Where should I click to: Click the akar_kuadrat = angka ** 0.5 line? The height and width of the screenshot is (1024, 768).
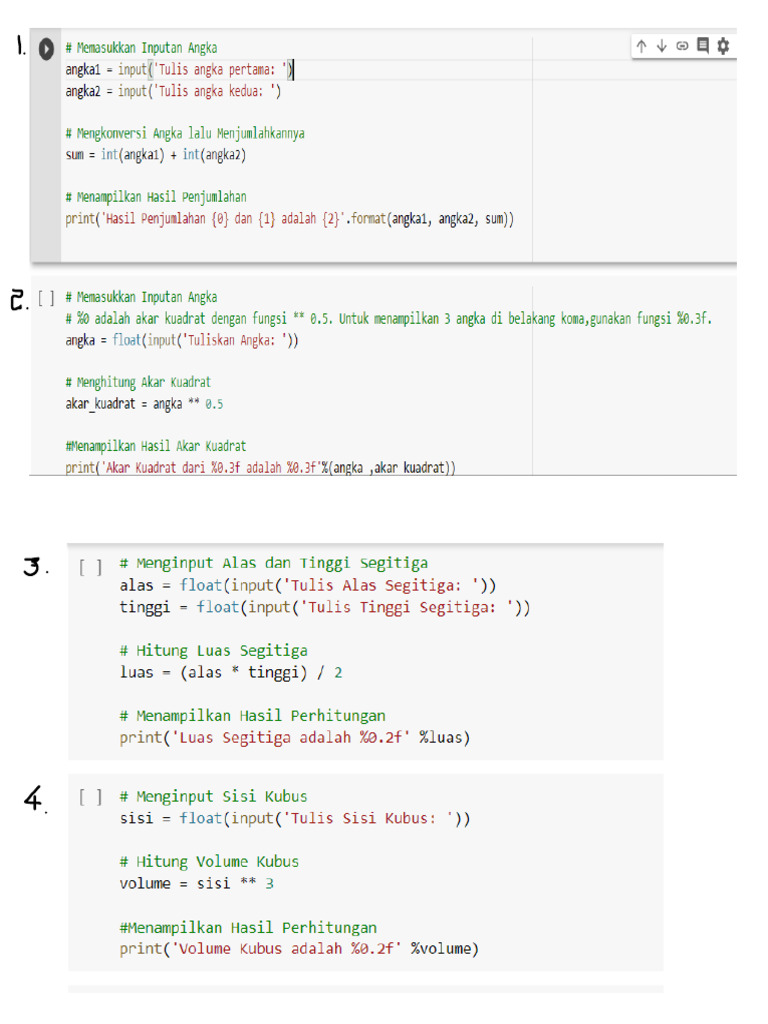144,404
